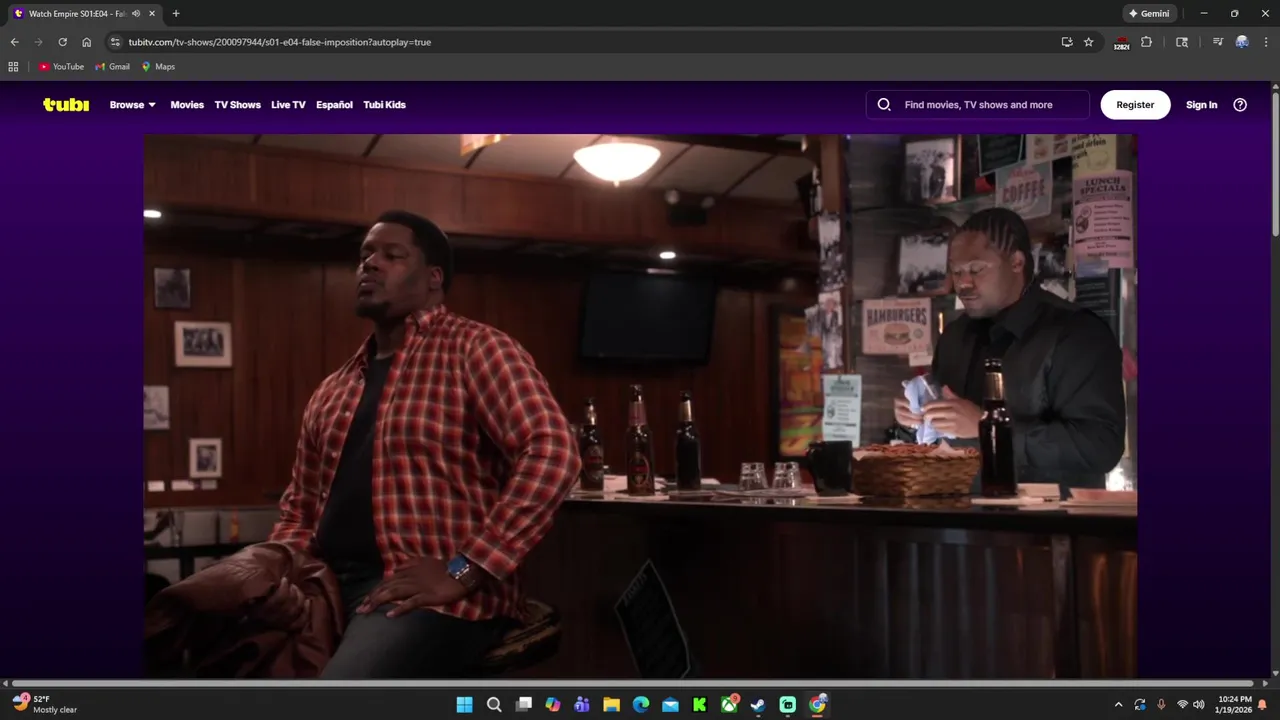This screenshot has height=720, width=1280.
Task: Open the Maps bookmark
Action: [158, 67]
